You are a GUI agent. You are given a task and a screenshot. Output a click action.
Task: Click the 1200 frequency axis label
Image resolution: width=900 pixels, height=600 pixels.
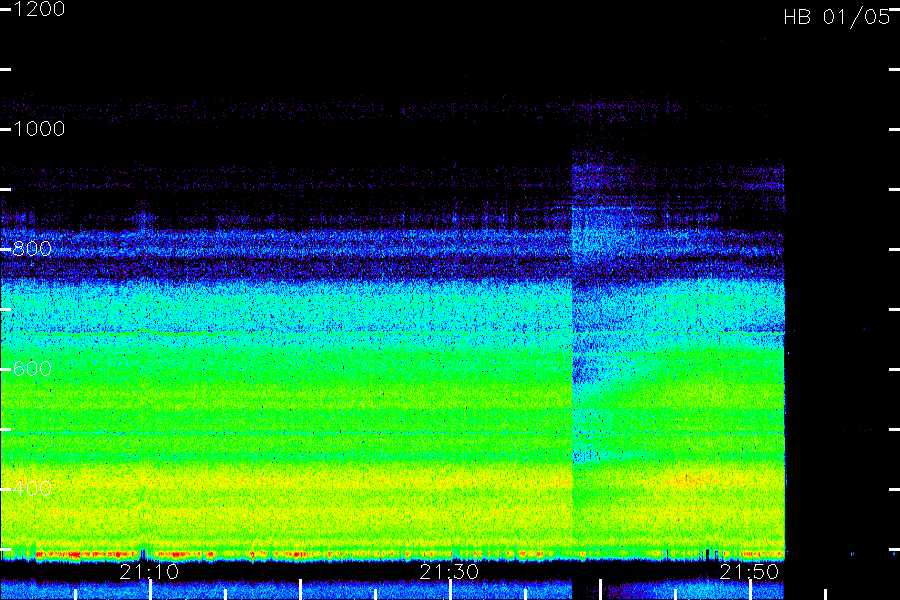pyautogui.click(x=38, y=9)
